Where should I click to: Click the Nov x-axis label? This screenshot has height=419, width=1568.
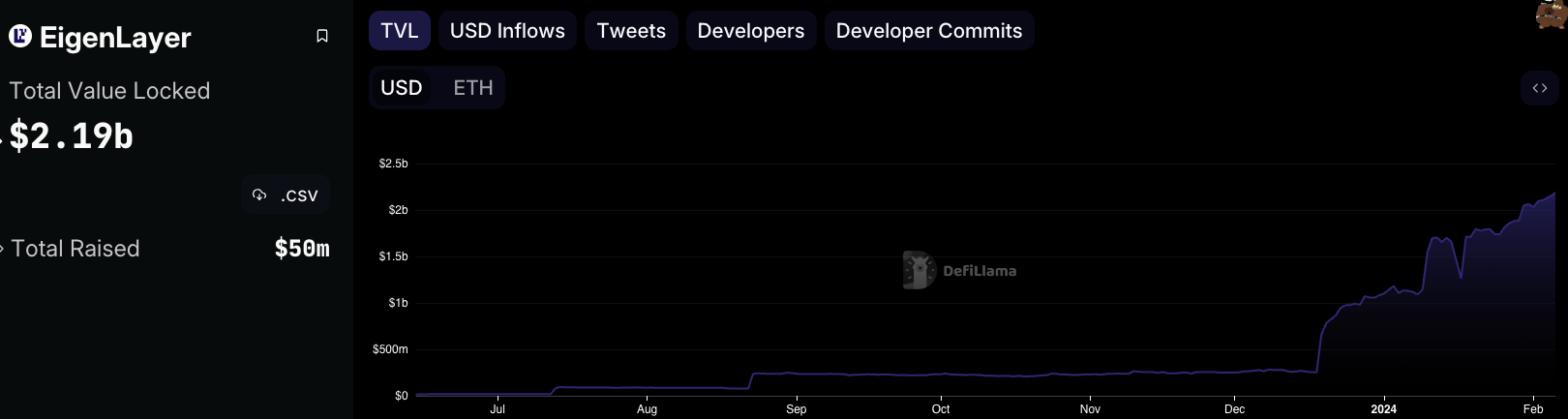pos(1090,409)
